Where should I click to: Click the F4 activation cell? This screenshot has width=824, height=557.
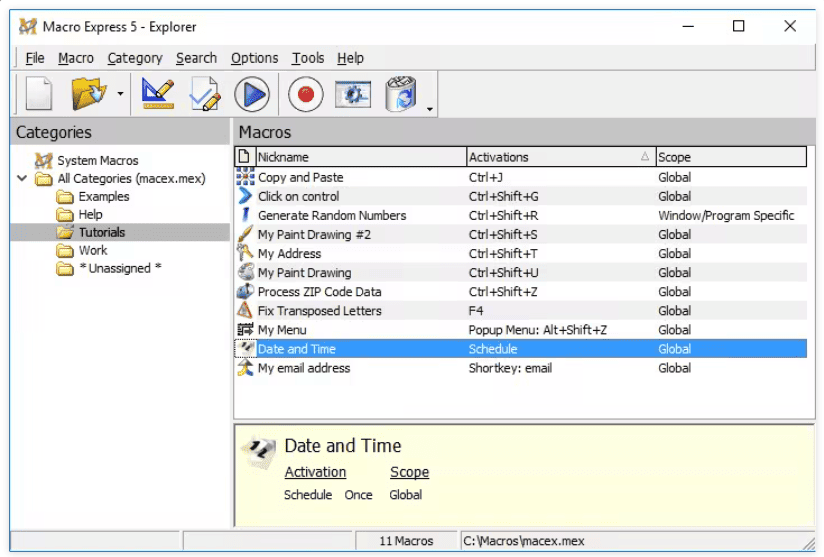tap(476, 311)
